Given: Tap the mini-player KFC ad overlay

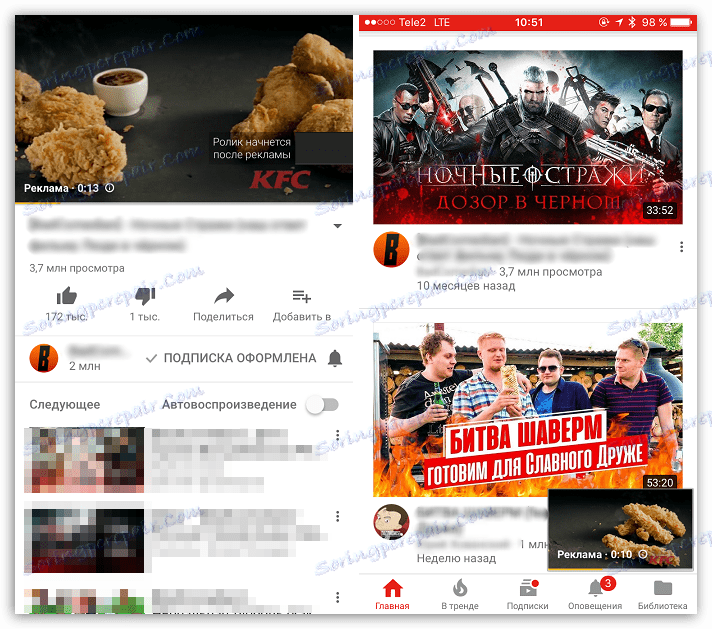Looking at the screenshot, I should tap(620, 529).
